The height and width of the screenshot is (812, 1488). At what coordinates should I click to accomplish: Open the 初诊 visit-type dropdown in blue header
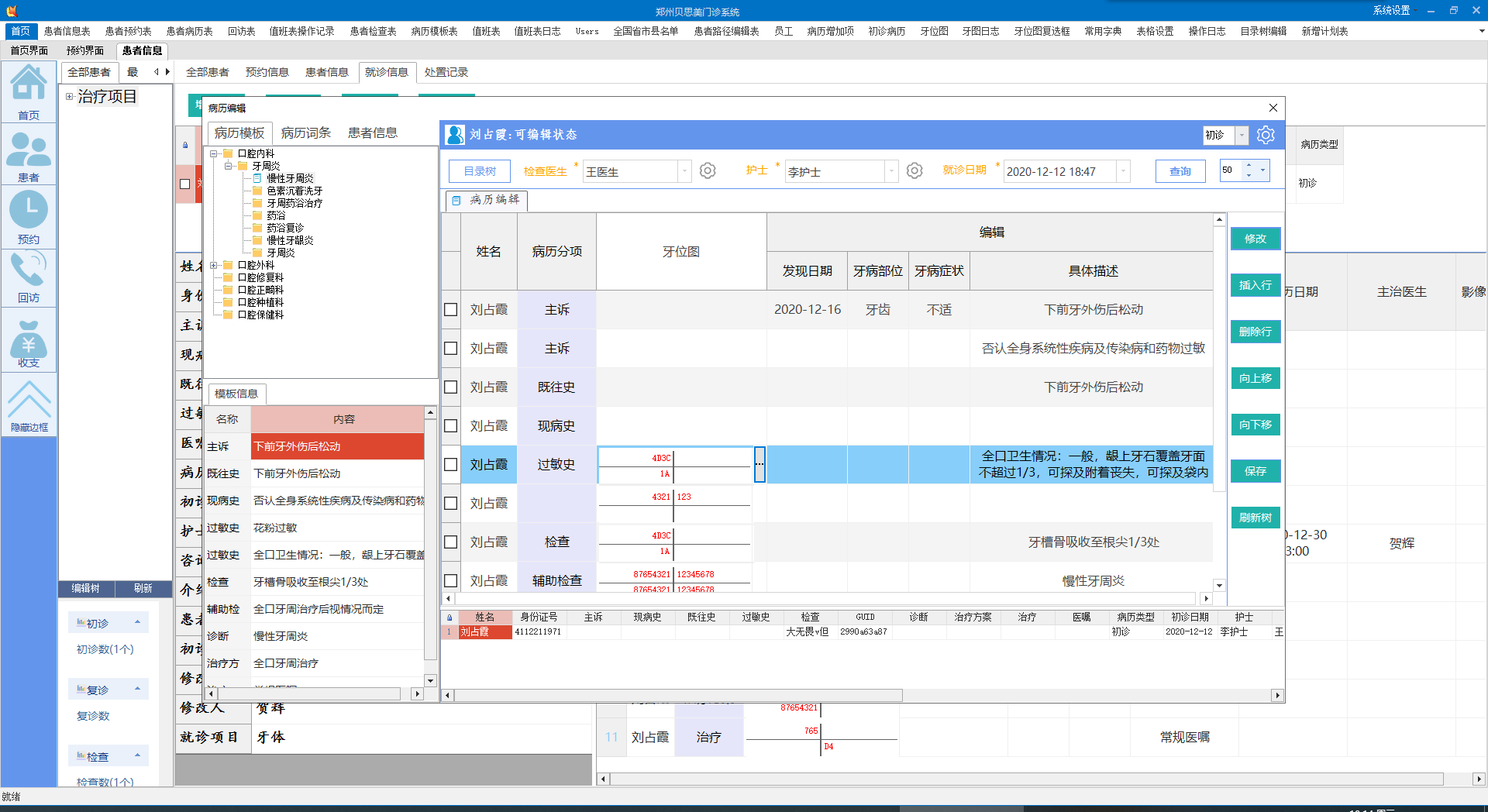pyautogui.click(x=1242, y=135)
